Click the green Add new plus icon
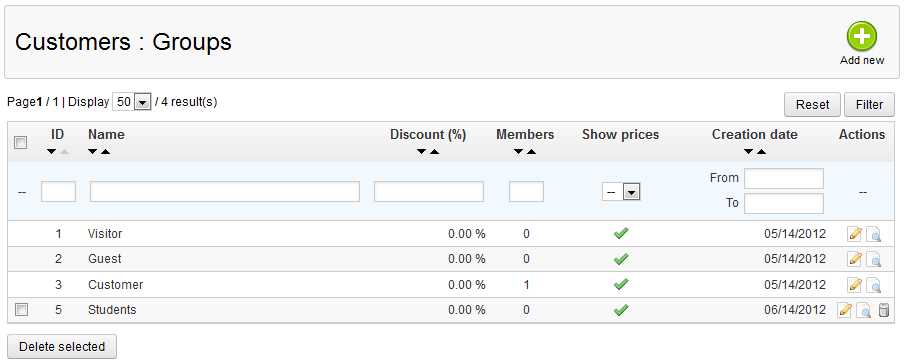The width and height of the screenshot is (907, 364). [862, 36]
